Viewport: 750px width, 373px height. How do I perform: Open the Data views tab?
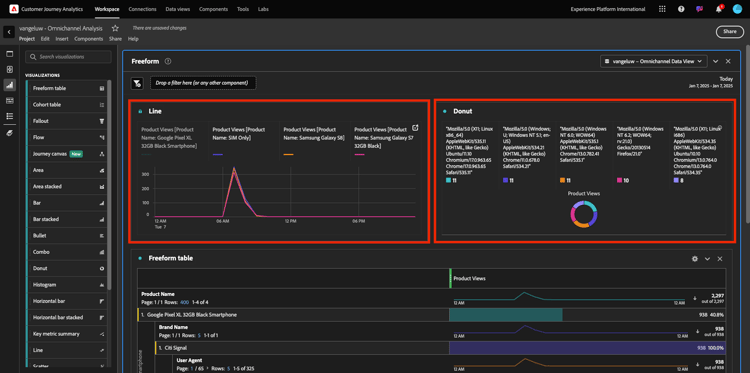tap(177, 9)
